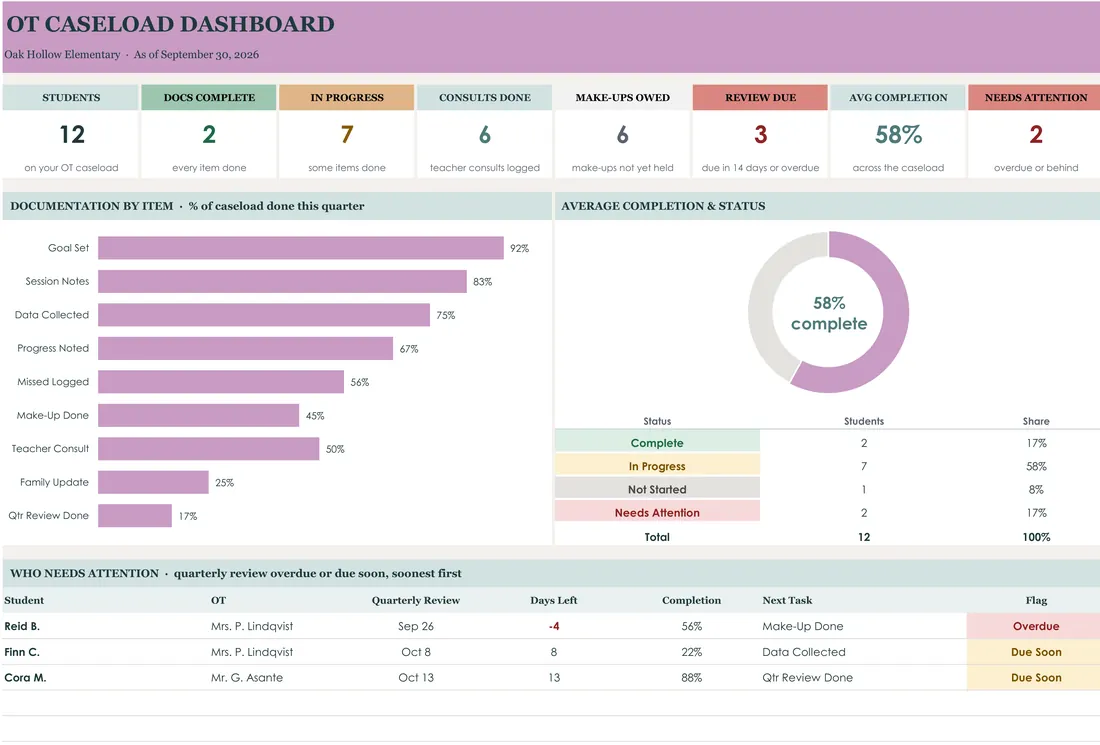Select student Cora M. row name
This screenshot has height=745, width=1100.
point(25,678)
